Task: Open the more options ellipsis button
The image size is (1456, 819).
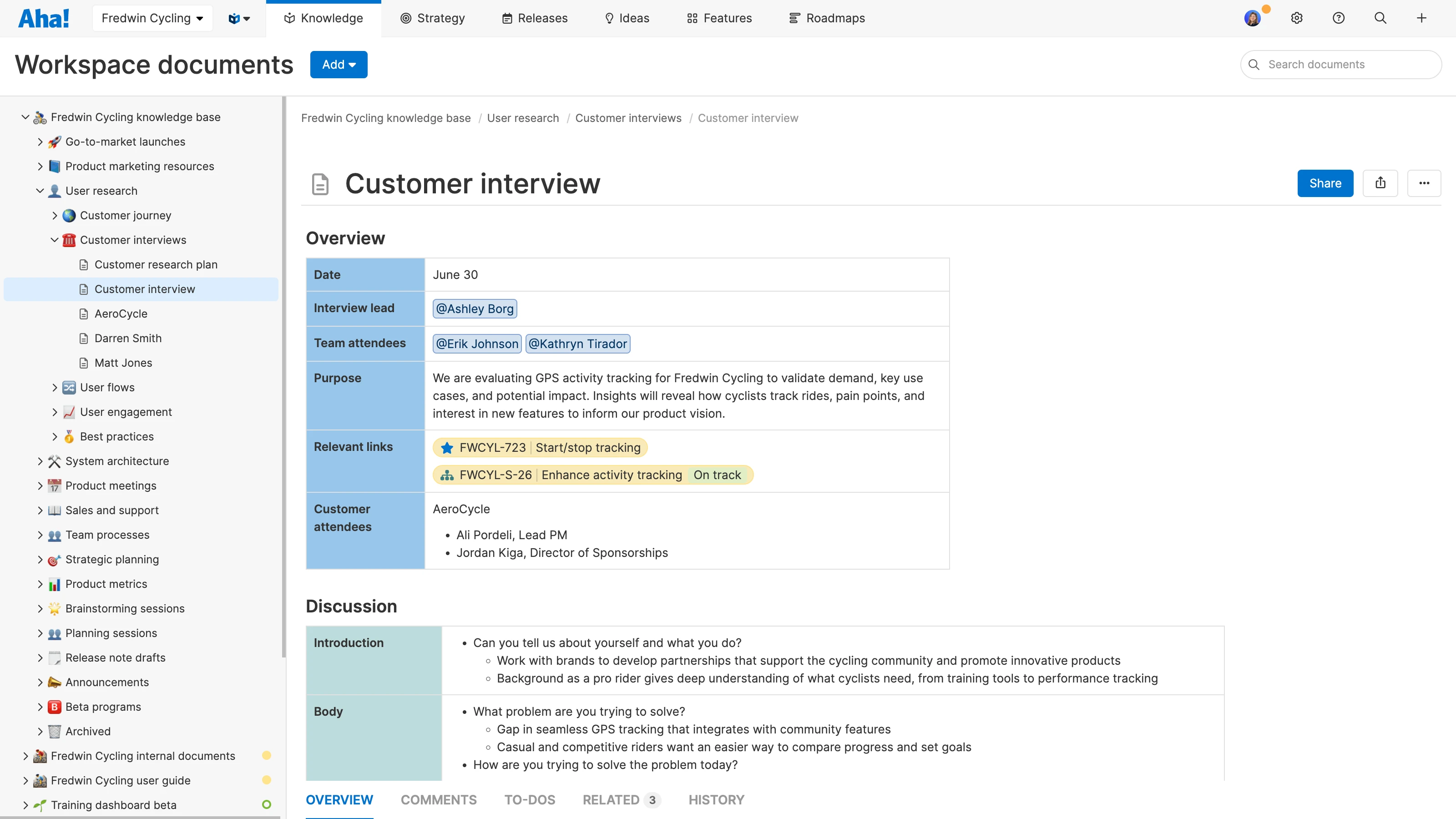Action: pos(1424,183)
